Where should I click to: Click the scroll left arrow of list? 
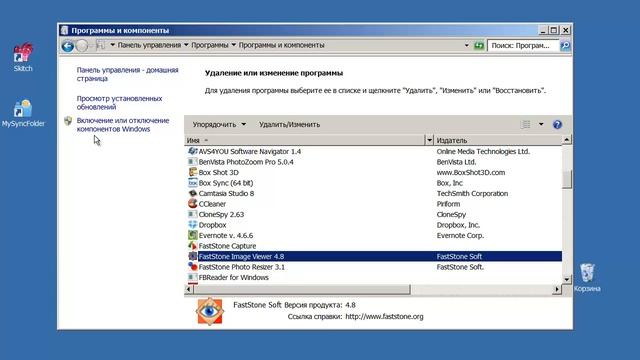pos(189,289)
